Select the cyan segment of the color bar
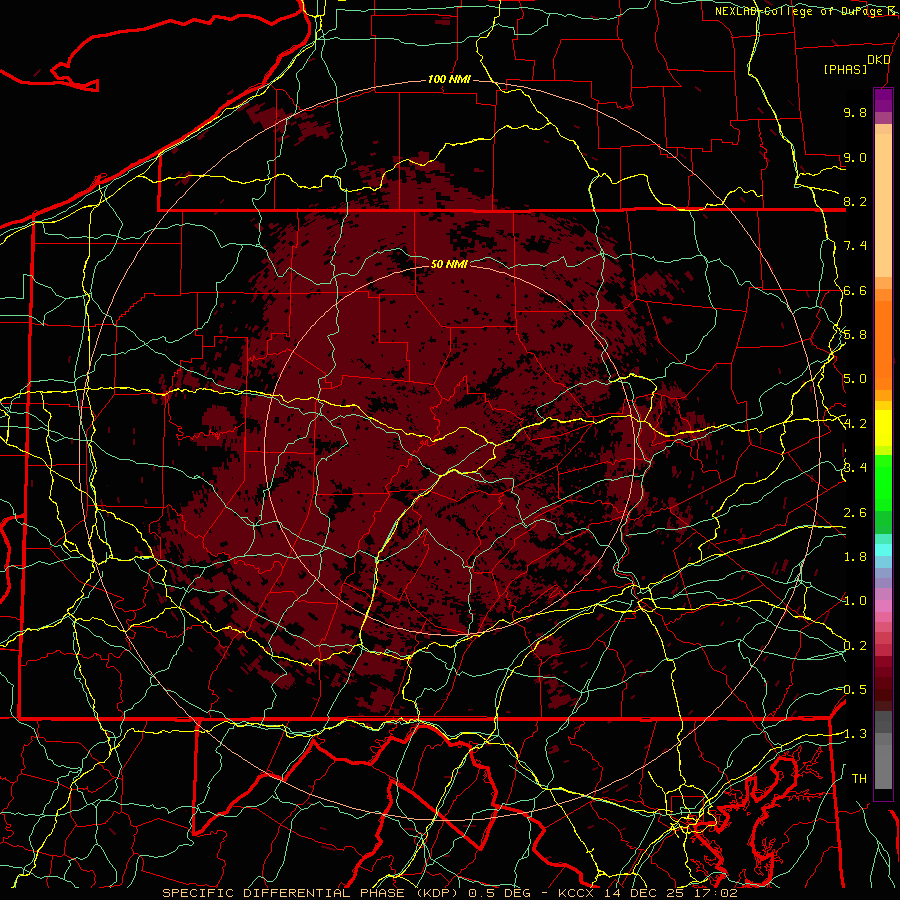Screen dimensions: 900x900 [x=883, y=550]
